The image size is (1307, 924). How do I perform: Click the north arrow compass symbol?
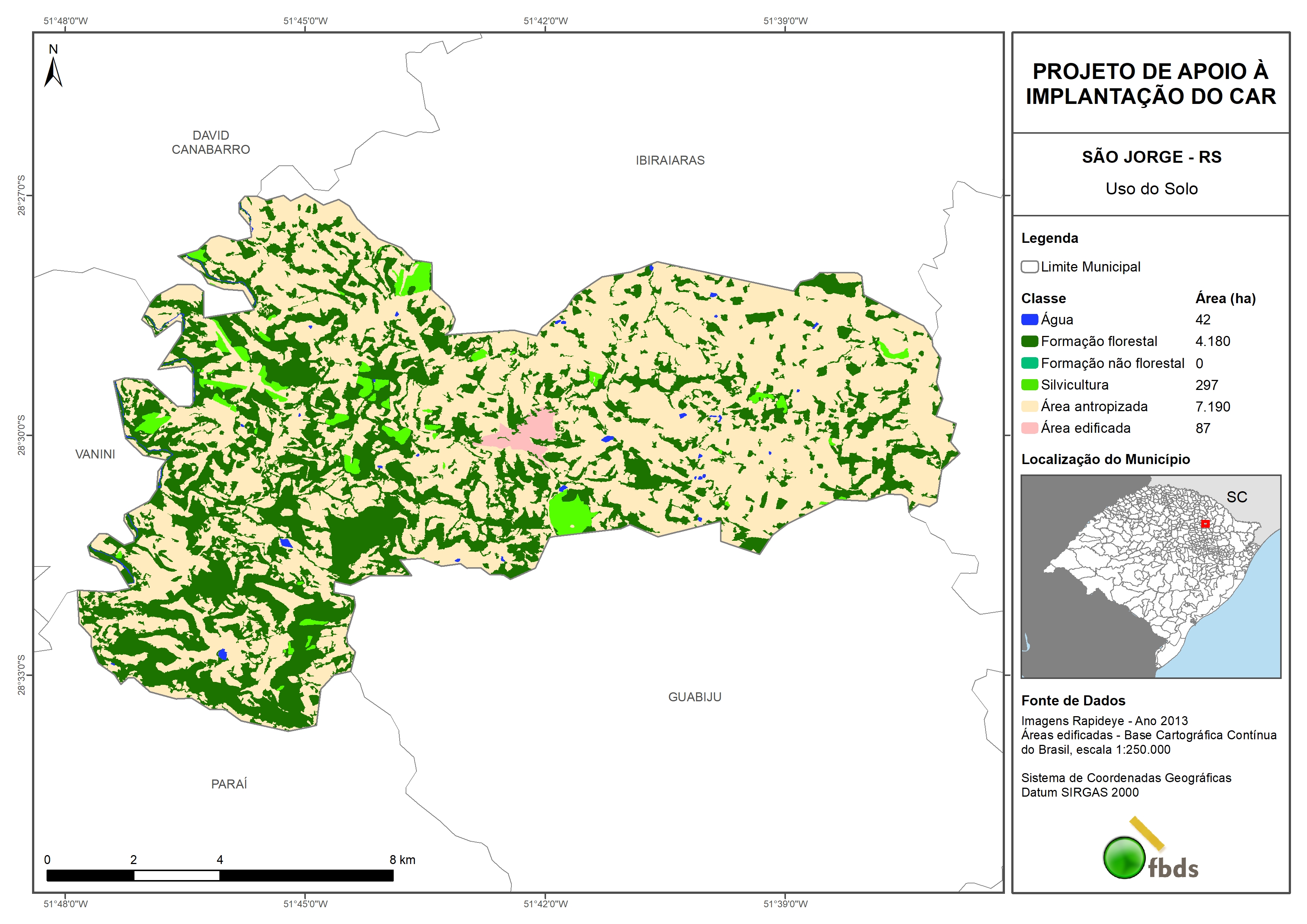click(53, 72)
